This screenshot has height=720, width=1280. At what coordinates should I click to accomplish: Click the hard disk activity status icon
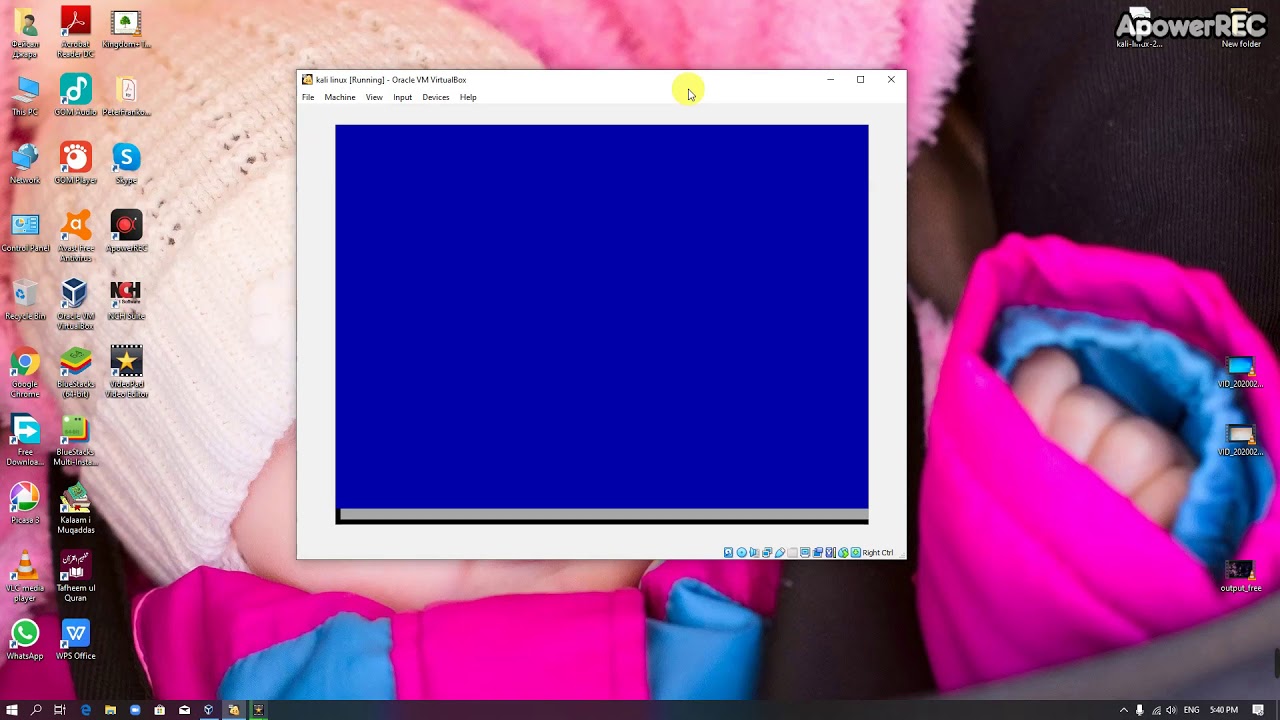click(x=728, y=552)
